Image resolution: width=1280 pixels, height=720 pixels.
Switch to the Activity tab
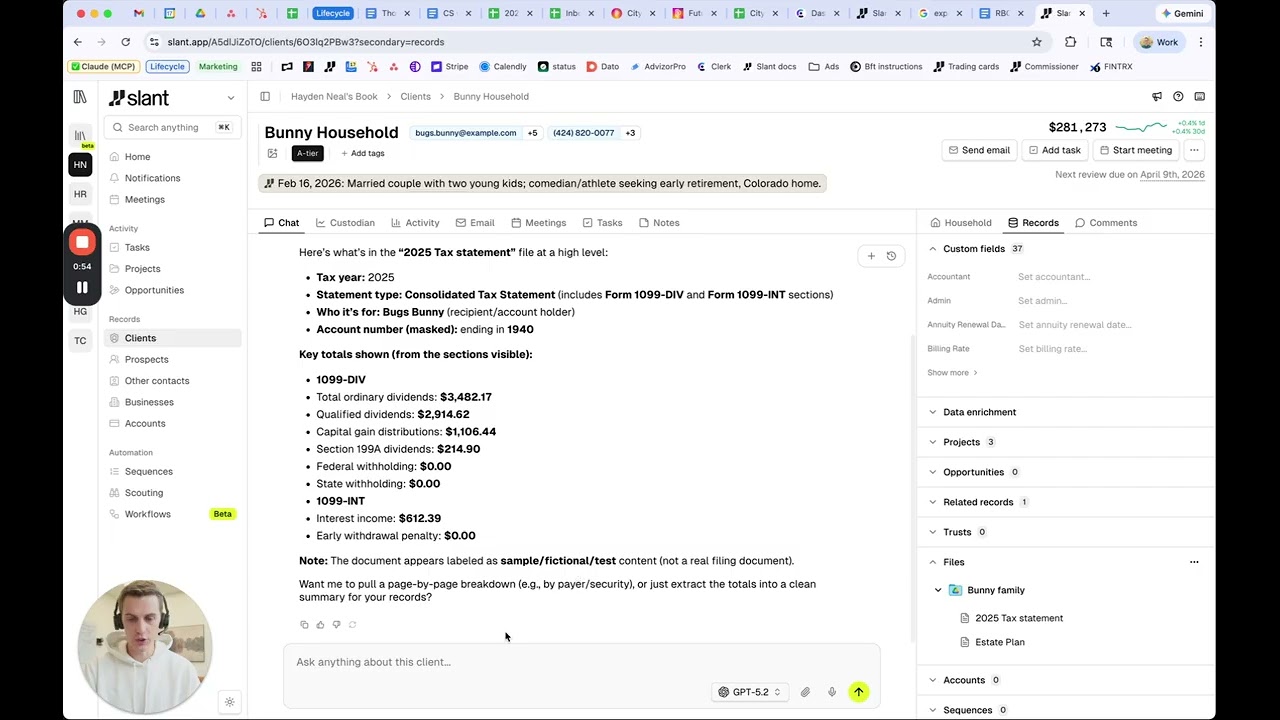click(x=415, y=223)
